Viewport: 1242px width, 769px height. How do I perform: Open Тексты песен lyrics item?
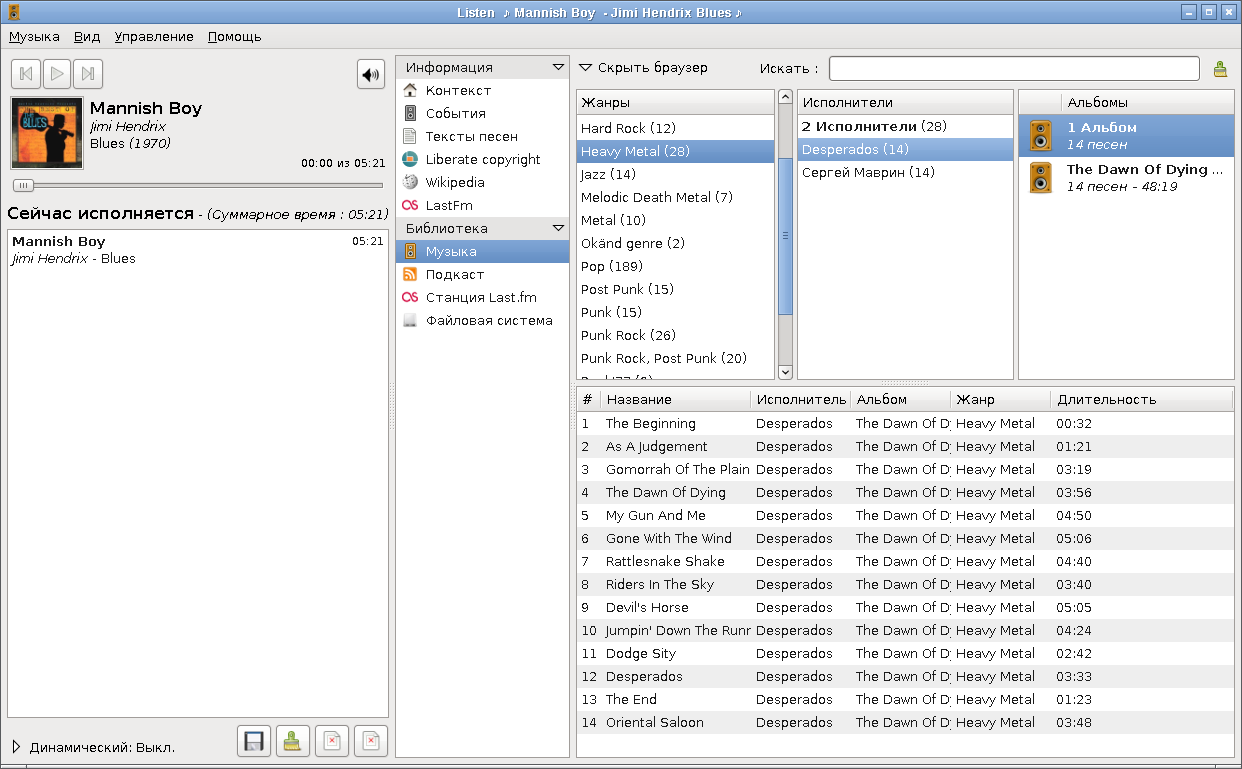point(483,136)
